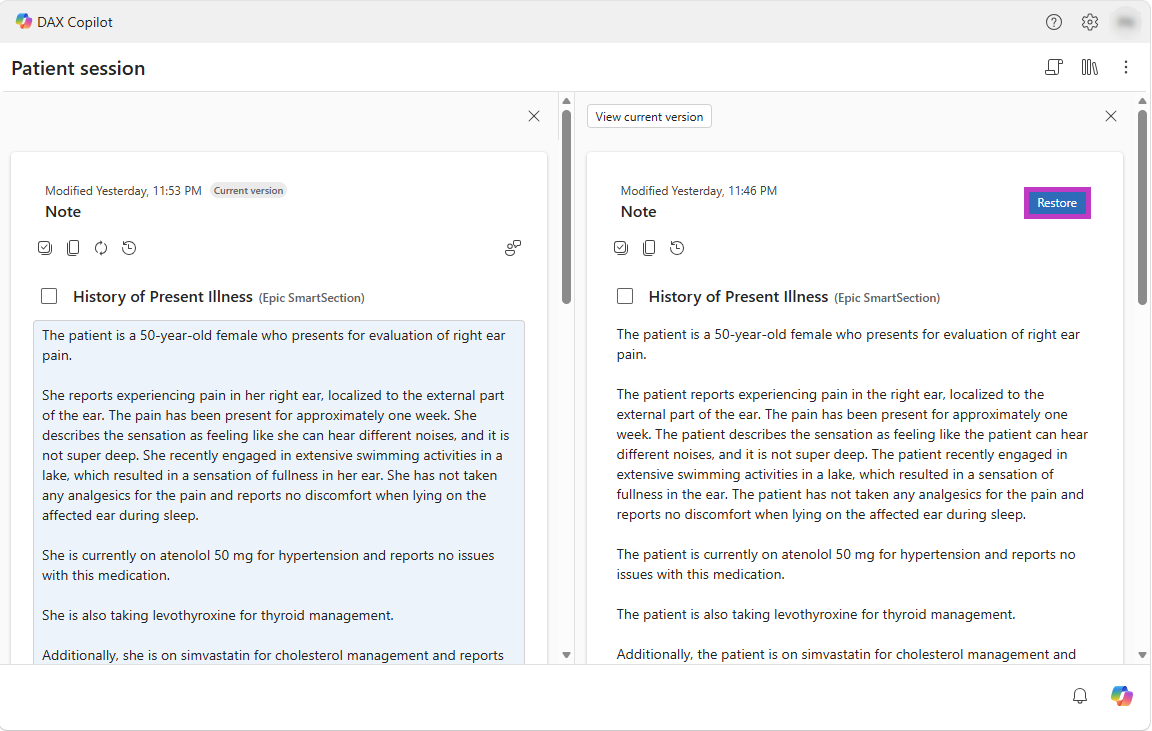Click the View current version button
Image resolution: width=1152 pixels, height=731 pixels.
(649, 116)
